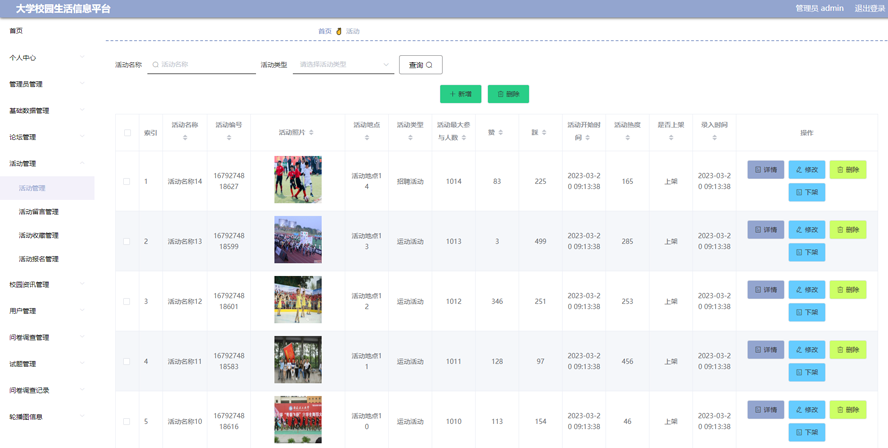
Task: Click 管理员 admin text in header
Action: click(819, 8)
